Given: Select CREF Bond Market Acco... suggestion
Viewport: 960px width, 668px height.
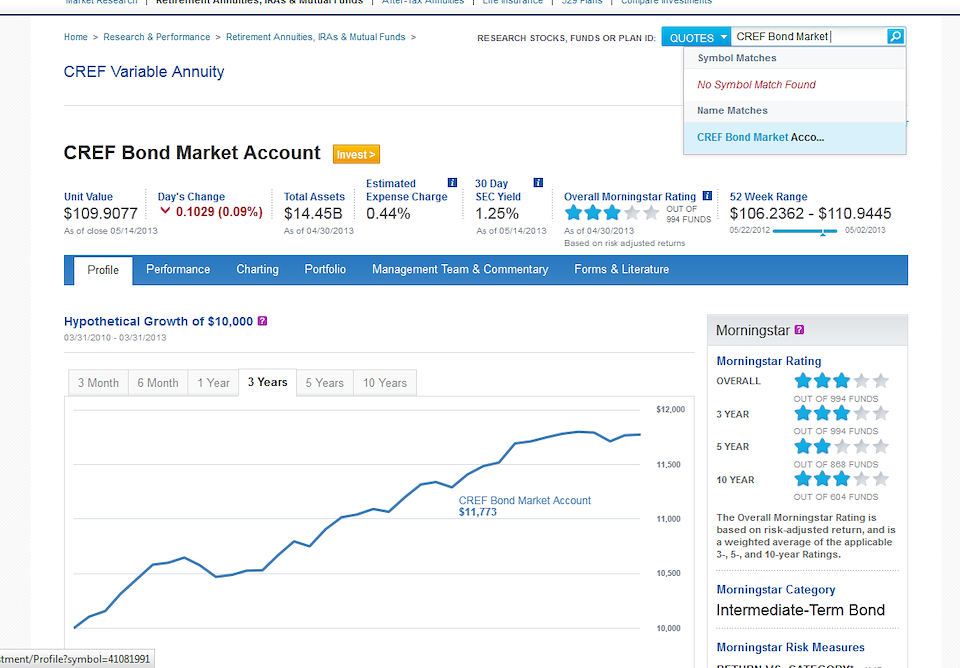Looking at the screenshot, I should (x=794, y=138).
